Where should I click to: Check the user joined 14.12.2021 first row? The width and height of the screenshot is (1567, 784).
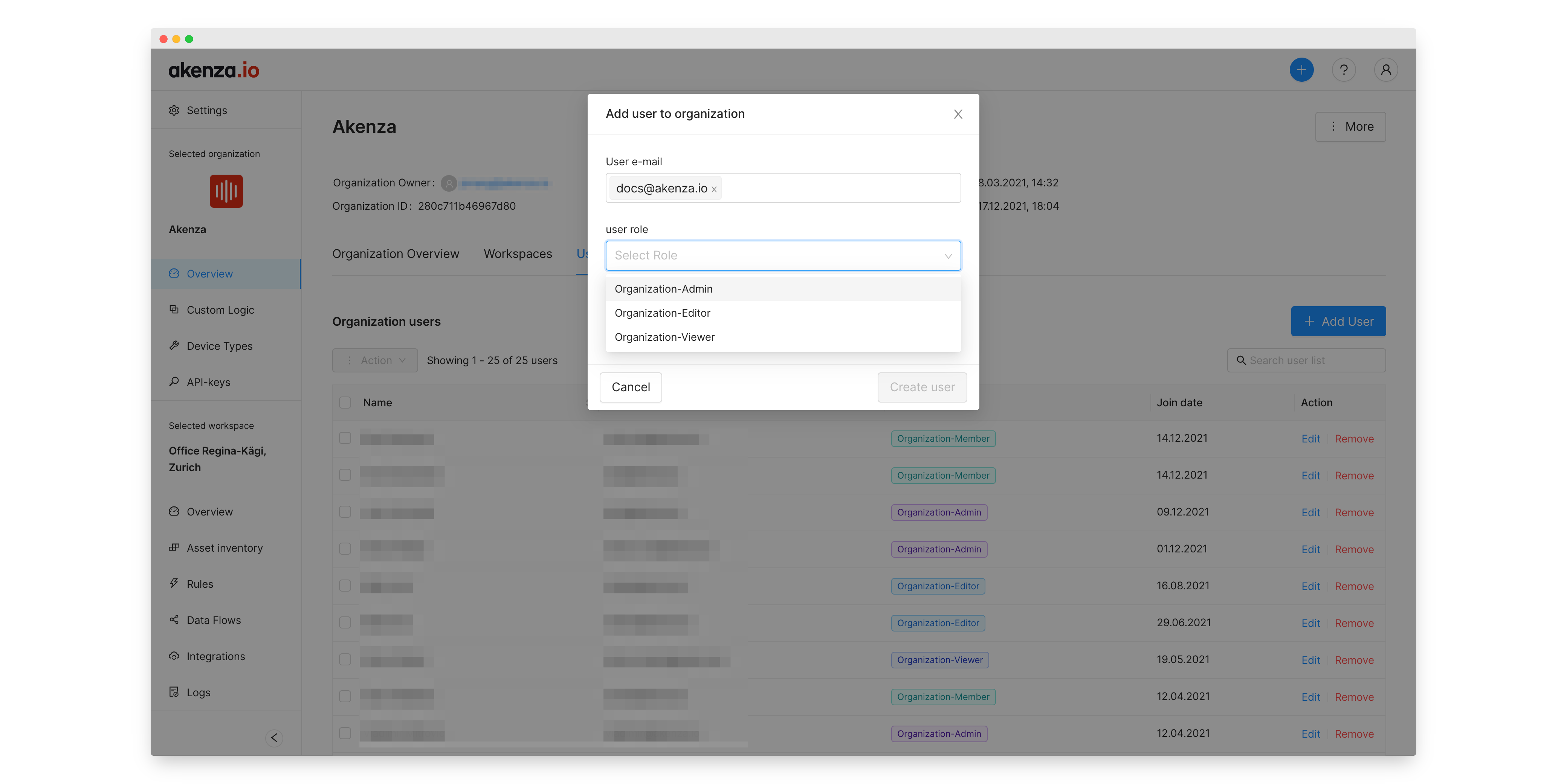click(x=345, y=439)
